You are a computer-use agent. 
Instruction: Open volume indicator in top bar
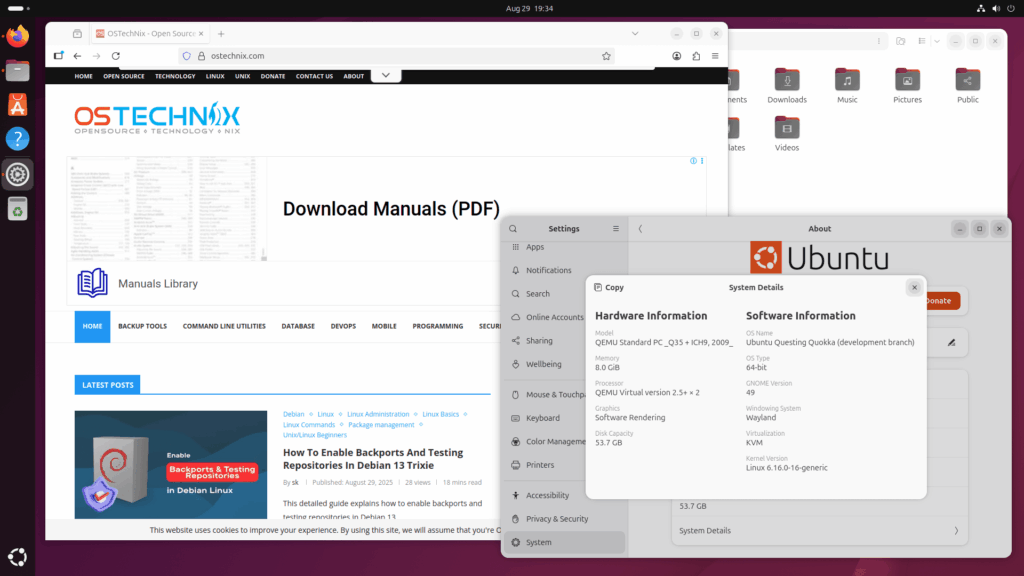click(996, 8)
